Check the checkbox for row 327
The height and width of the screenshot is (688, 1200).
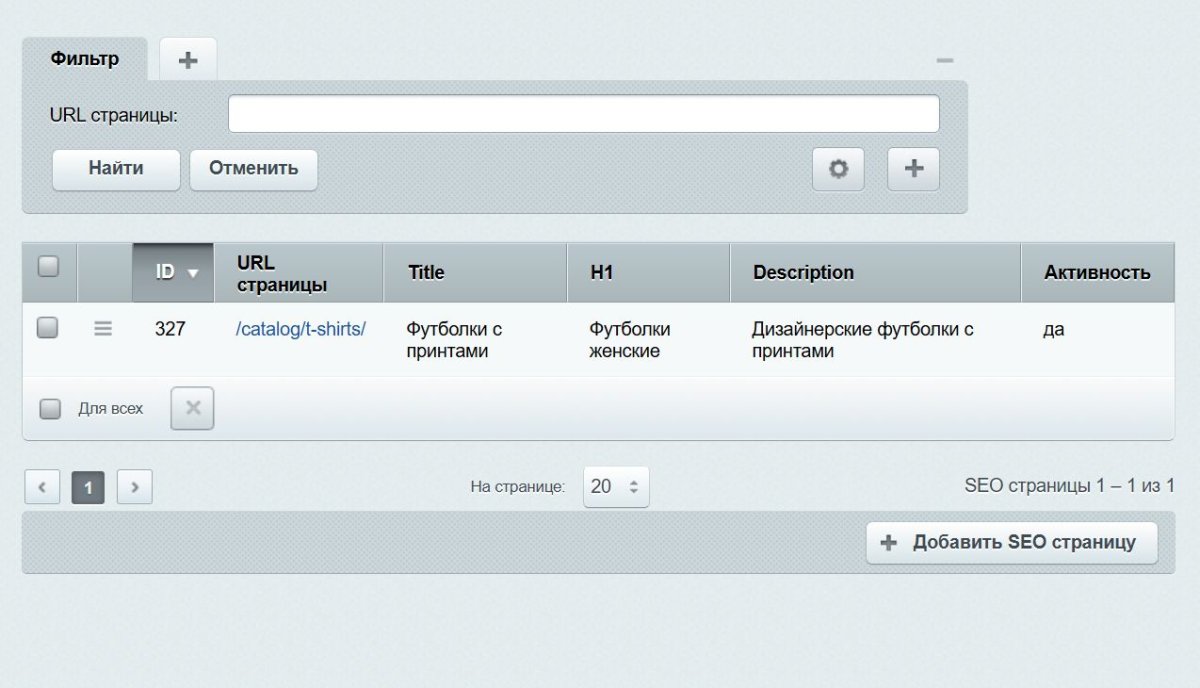49,327
